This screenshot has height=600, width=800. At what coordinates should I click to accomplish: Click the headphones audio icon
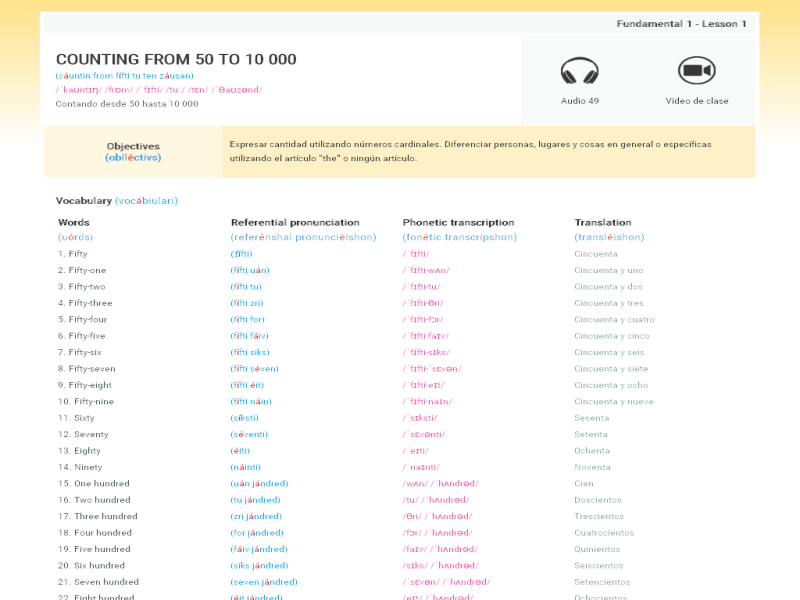click(x=579, y=72)
